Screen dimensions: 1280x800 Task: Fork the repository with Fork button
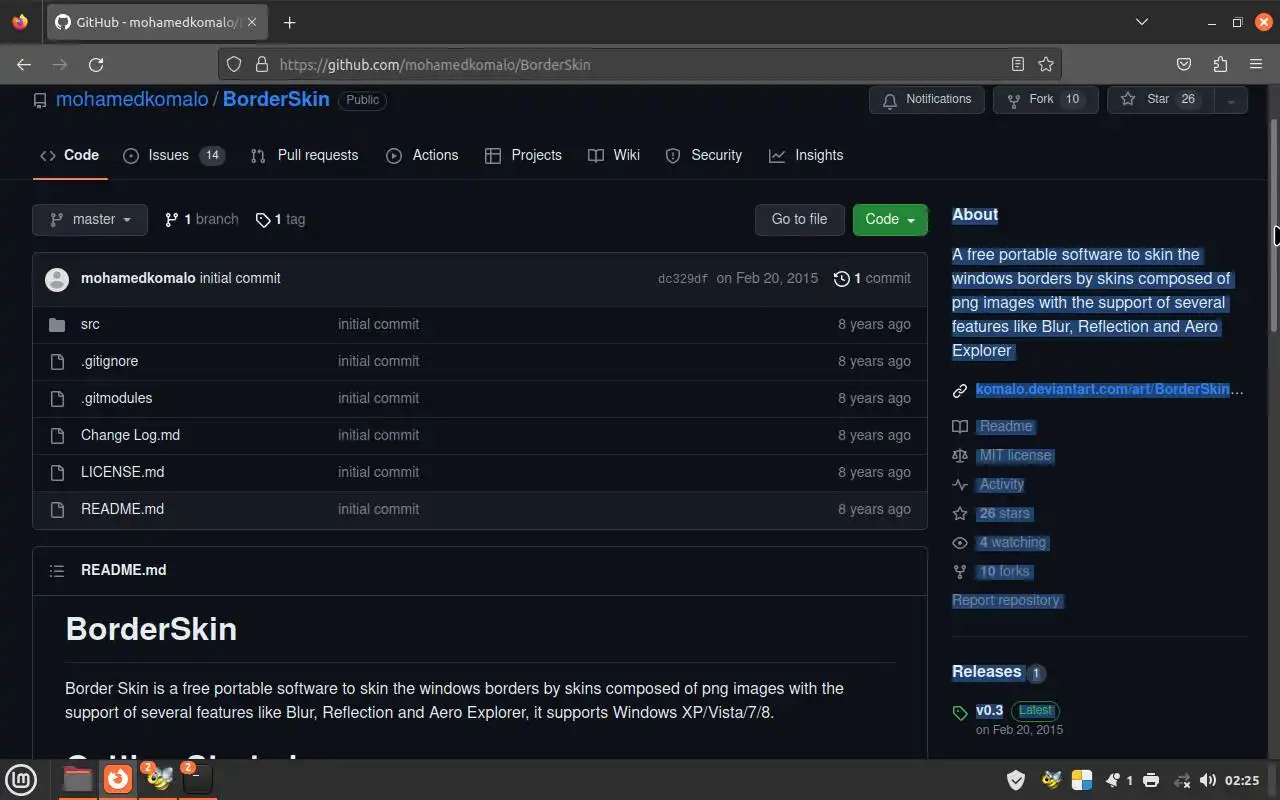tap(1045, 100)
